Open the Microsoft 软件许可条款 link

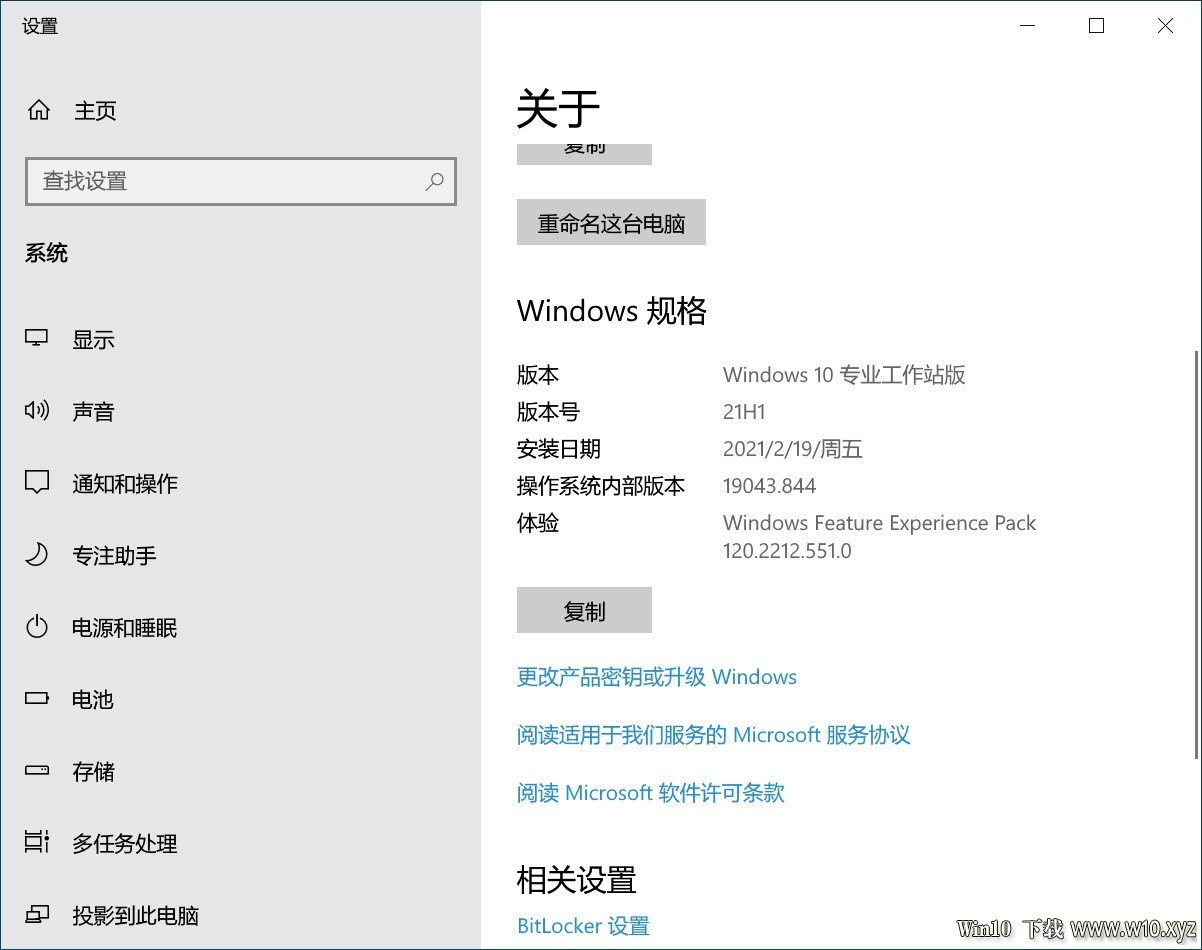point(651,793)
